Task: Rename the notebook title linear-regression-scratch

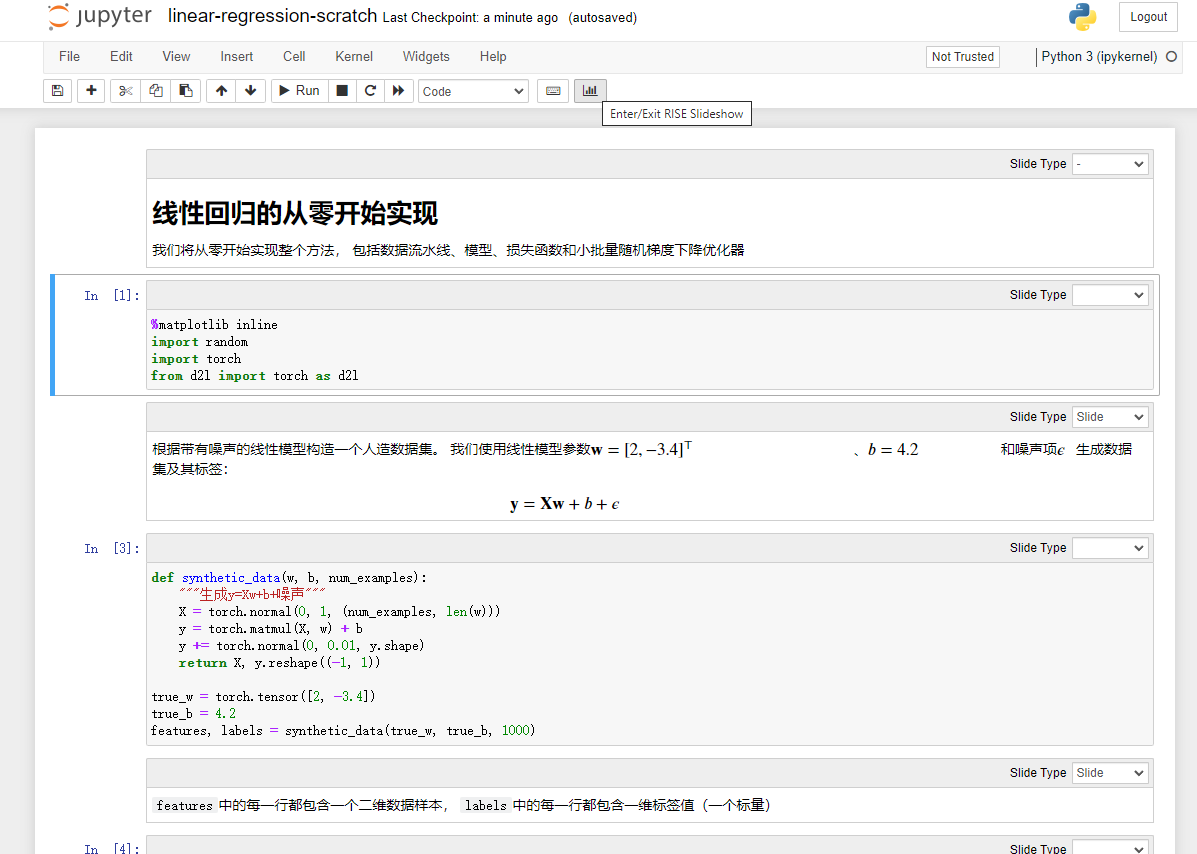Action: pos(273,16)
